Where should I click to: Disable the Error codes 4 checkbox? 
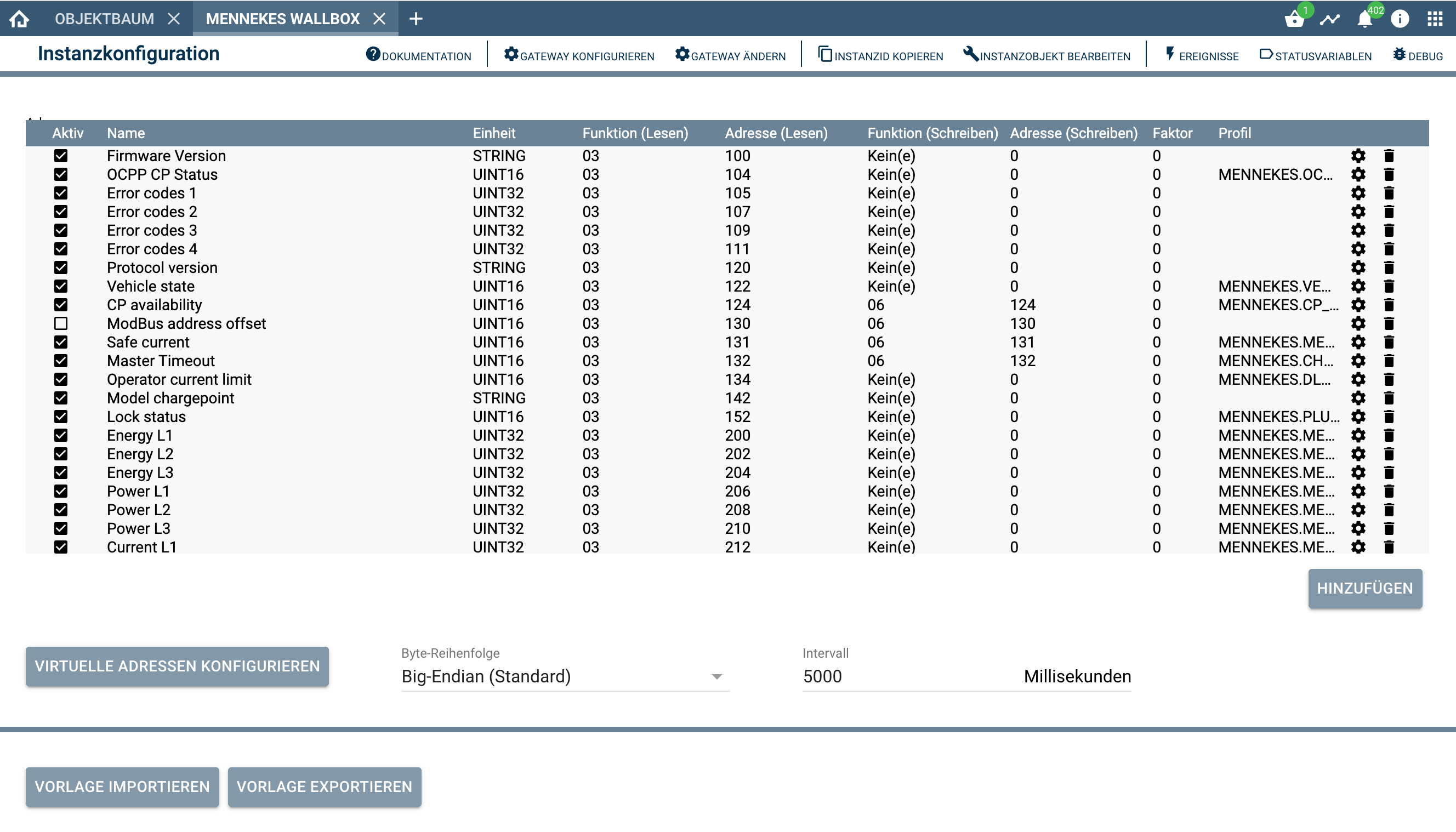(x=60, y=249)
